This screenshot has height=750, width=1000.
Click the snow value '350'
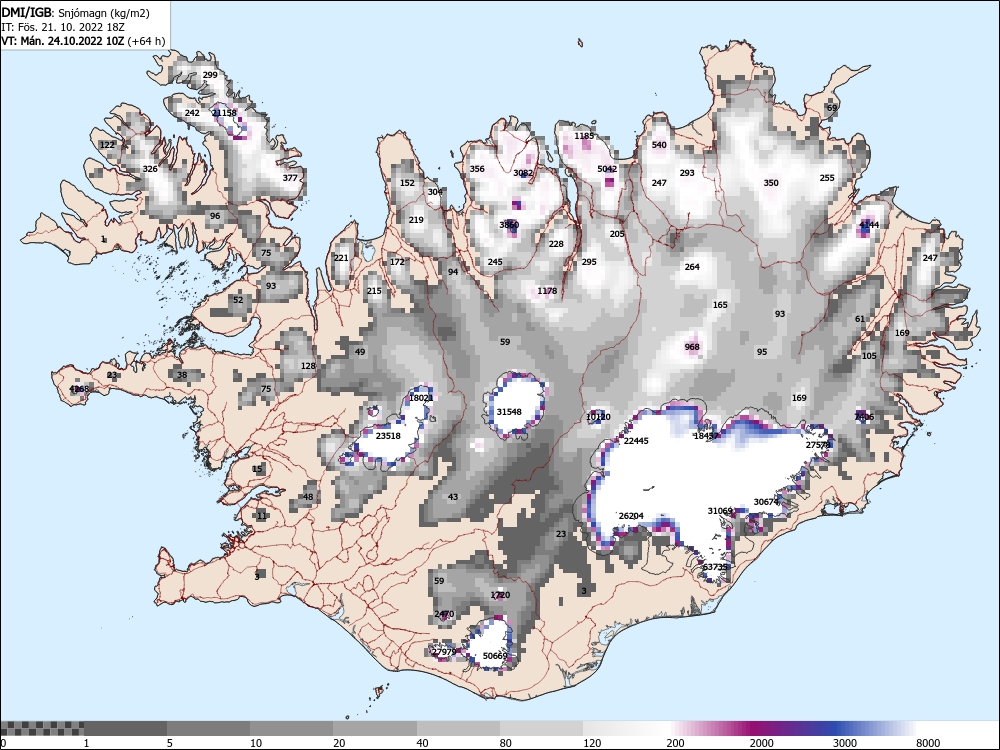tap(771, 183)
